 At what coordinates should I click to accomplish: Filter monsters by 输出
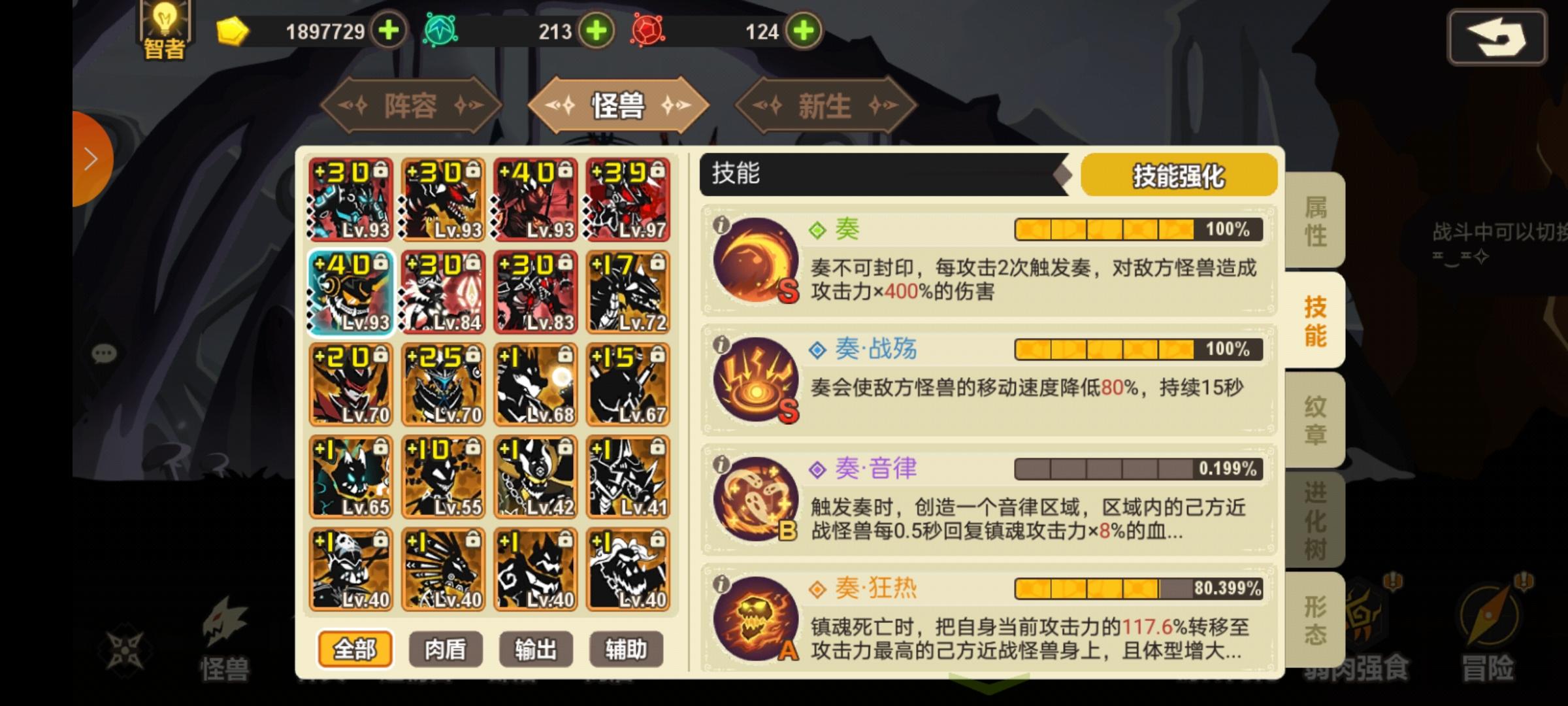click(x=536, y=649)
